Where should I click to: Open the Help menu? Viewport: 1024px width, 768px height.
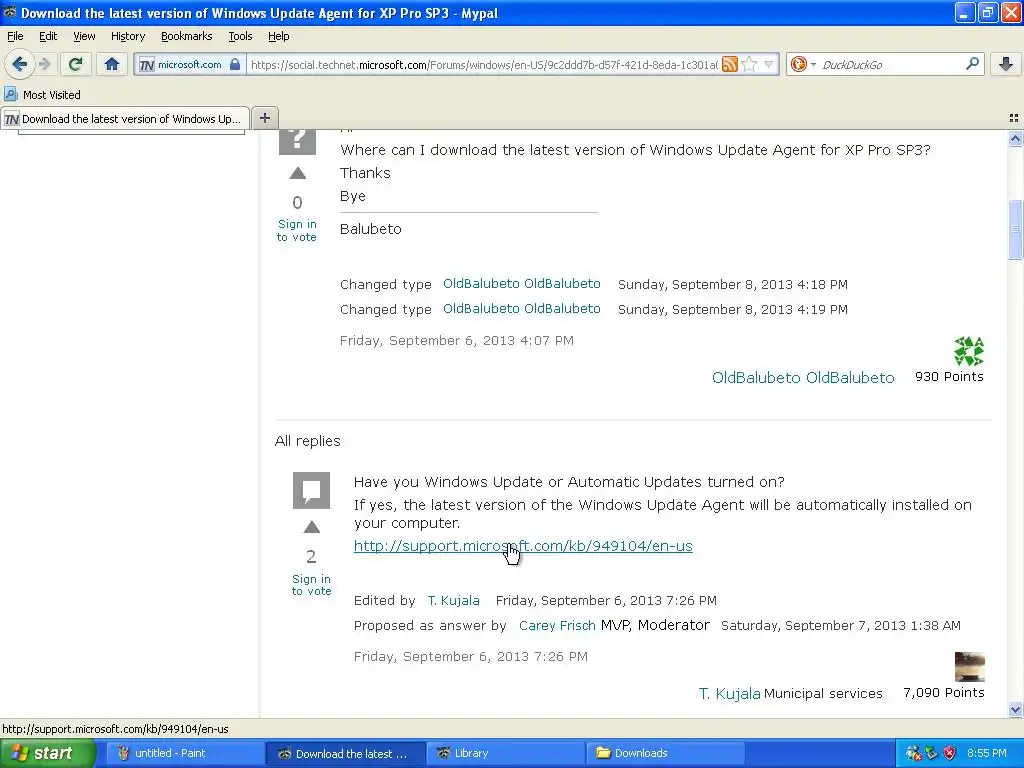(x=278, y=36)
